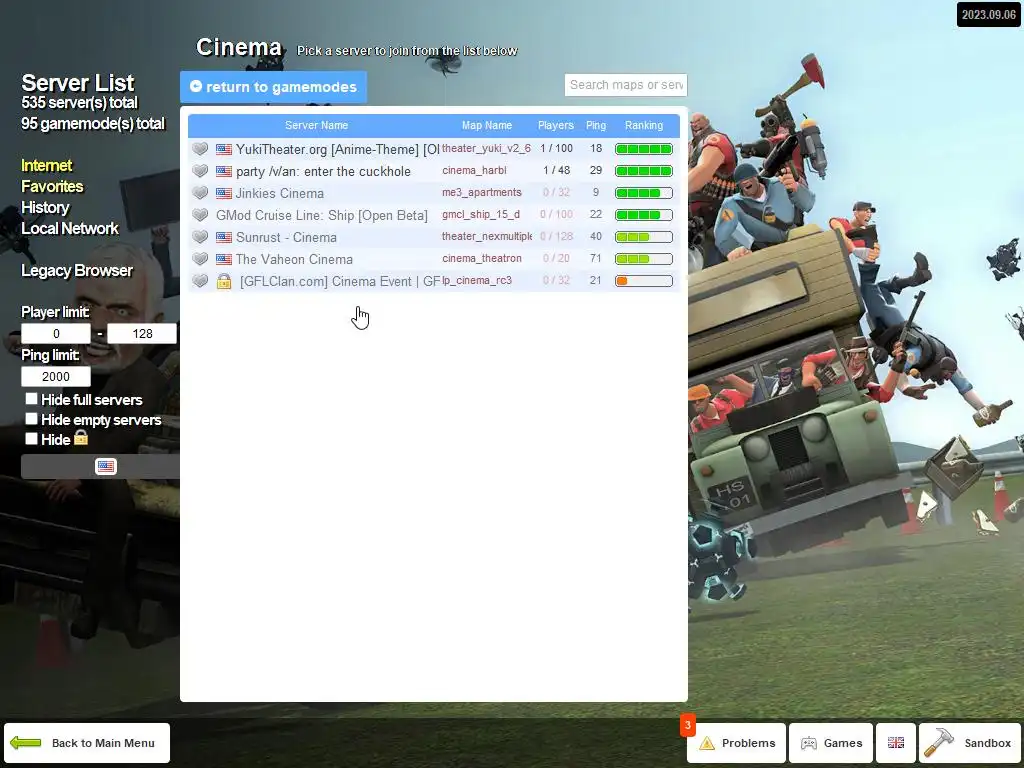This screenshot has height=768, width=1024.
Task: Show Local Network servers
Action: click(70, 229)
